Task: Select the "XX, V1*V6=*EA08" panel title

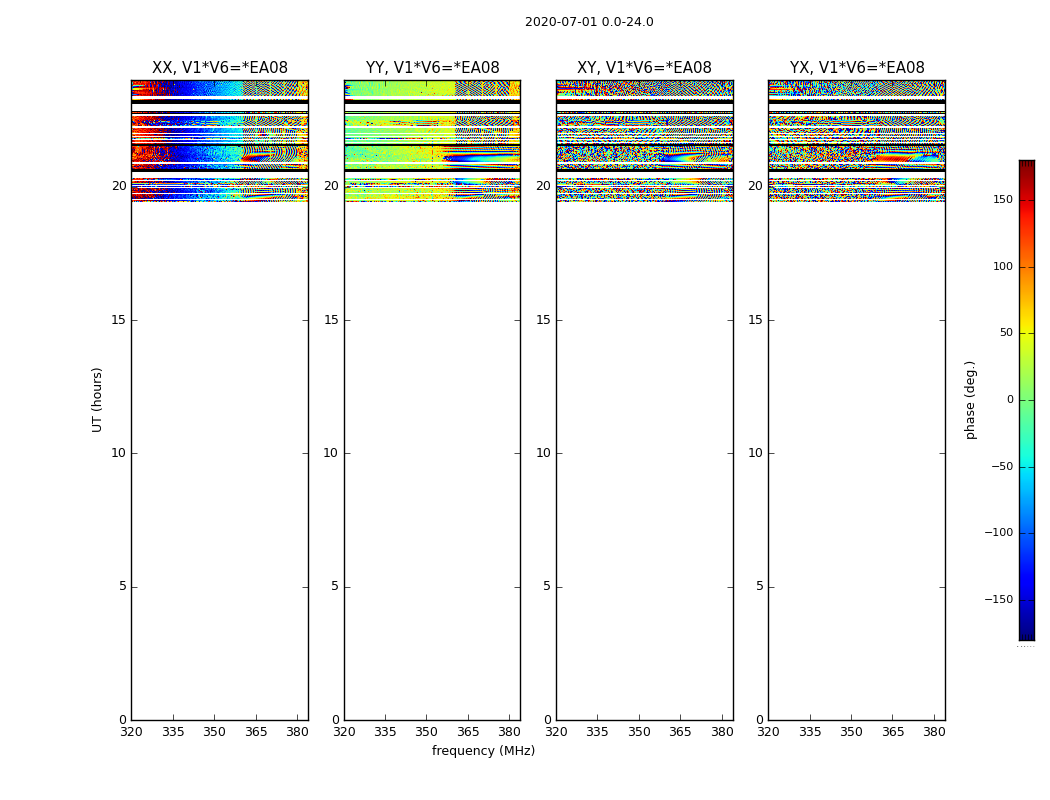Action: pos(219,68)
